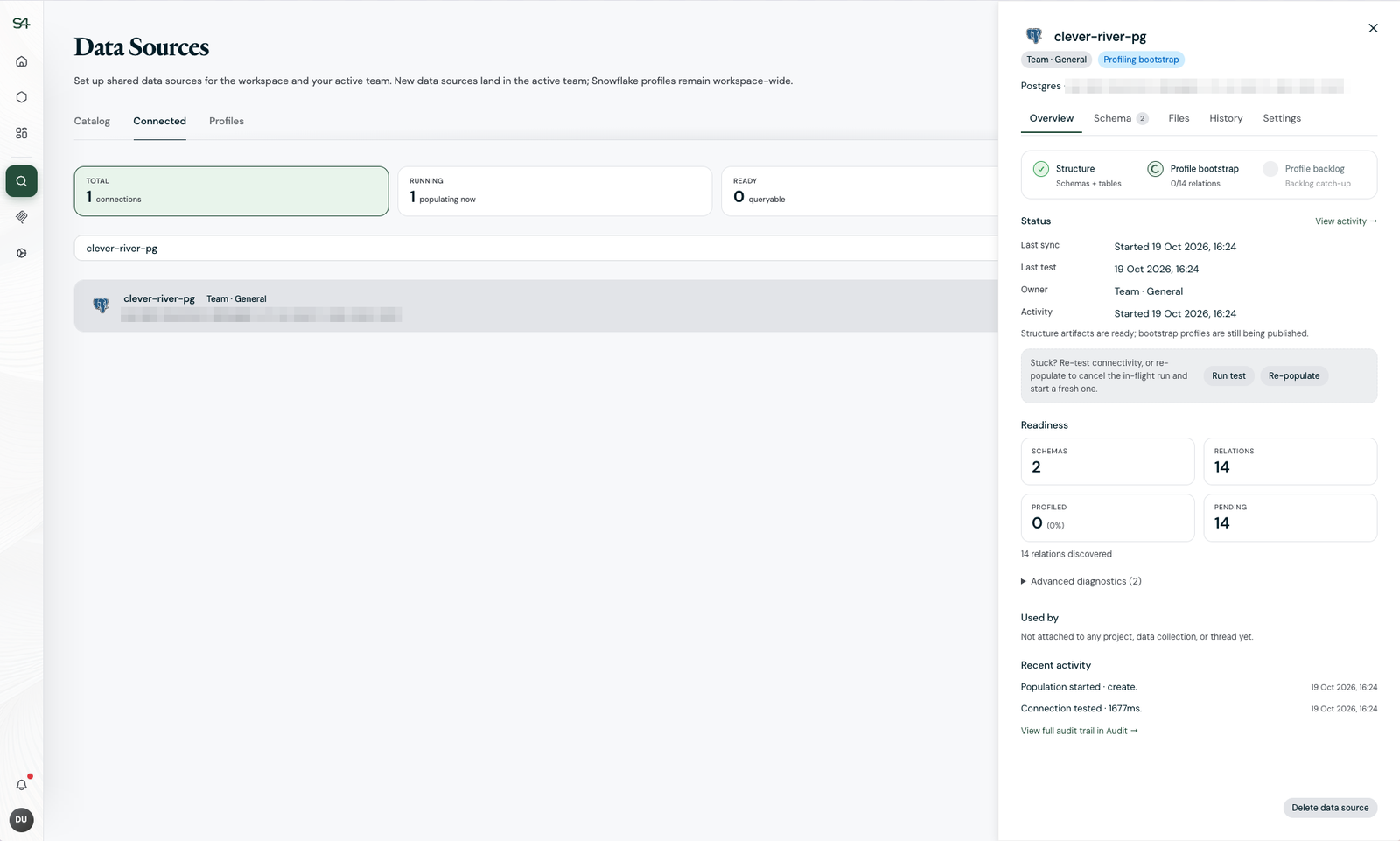Open the notifications bell
The height and width of the screenshot is (841, 1400).
coord(22,784)
